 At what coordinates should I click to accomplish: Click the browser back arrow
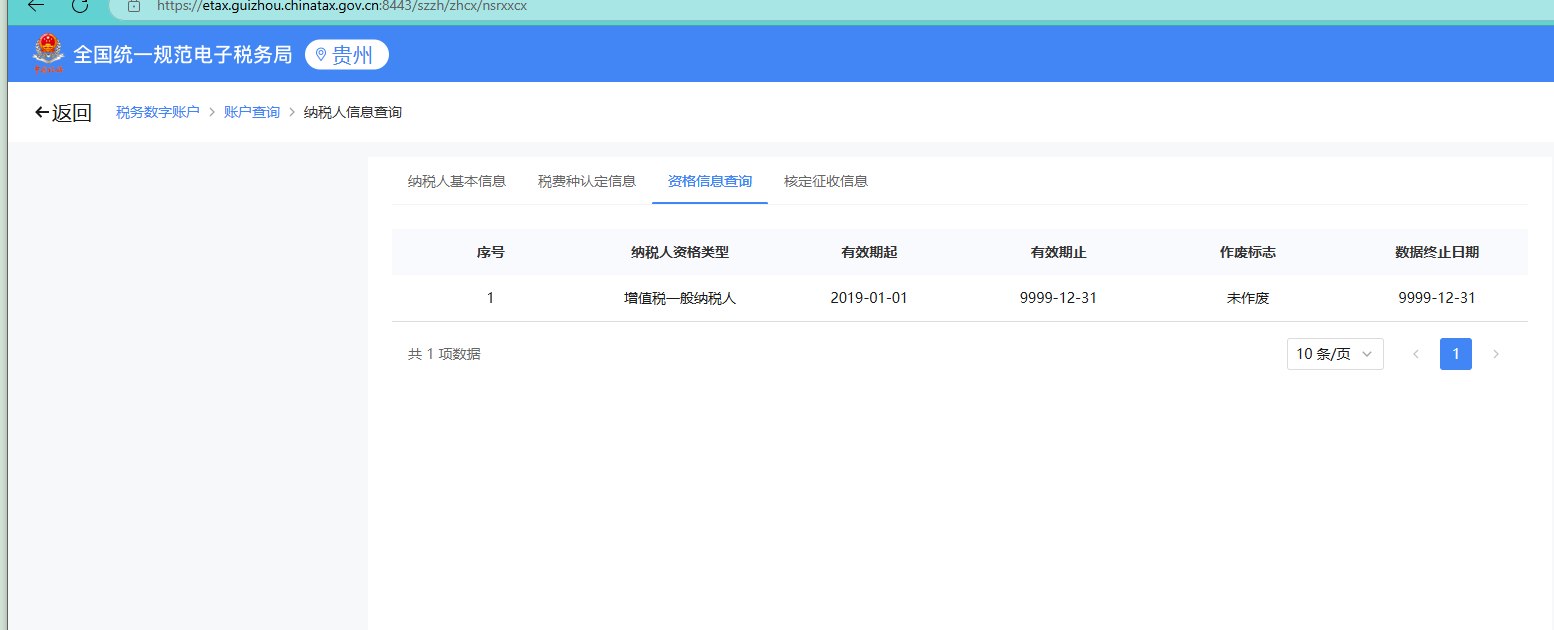(36, 5)
